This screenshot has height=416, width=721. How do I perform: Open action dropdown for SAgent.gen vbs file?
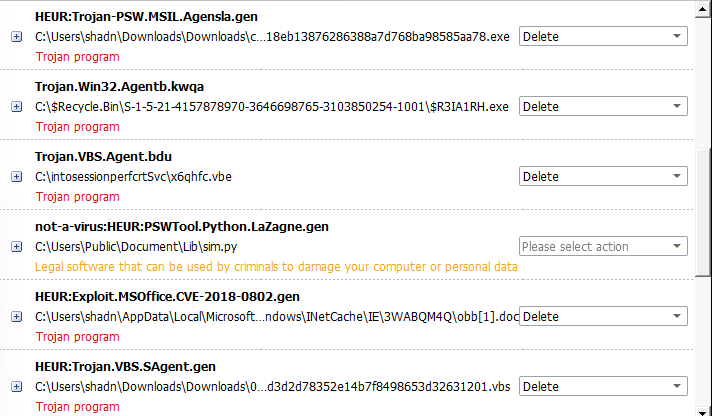603,387
